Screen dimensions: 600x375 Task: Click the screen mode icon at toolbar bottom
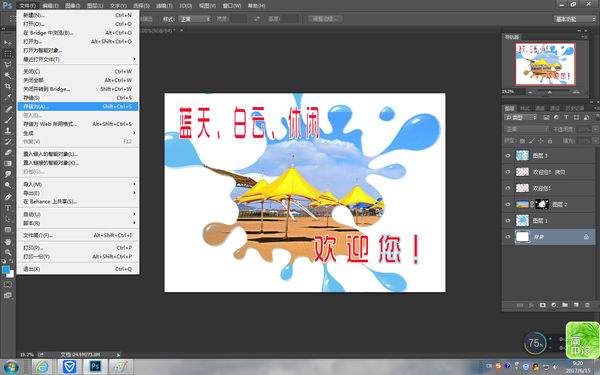(8, 295)
